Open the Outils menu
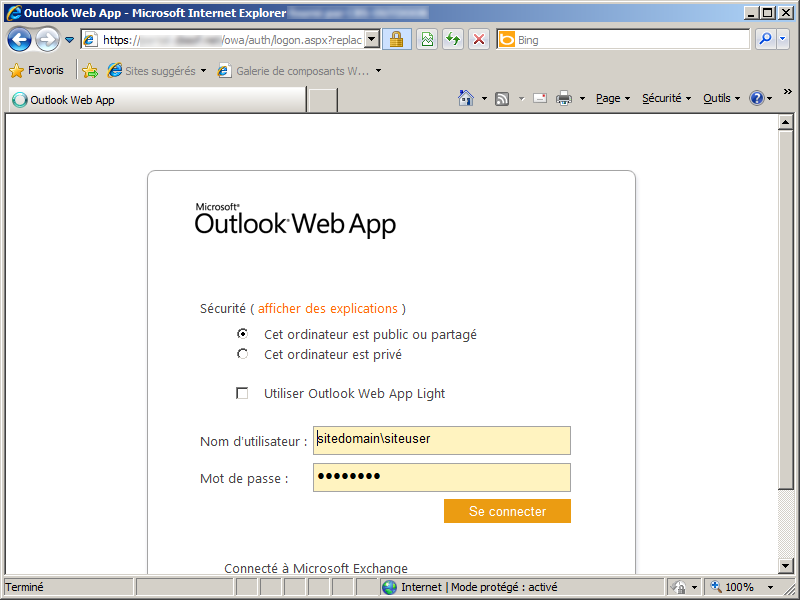The image size is (800, 600). pos(721,98)
